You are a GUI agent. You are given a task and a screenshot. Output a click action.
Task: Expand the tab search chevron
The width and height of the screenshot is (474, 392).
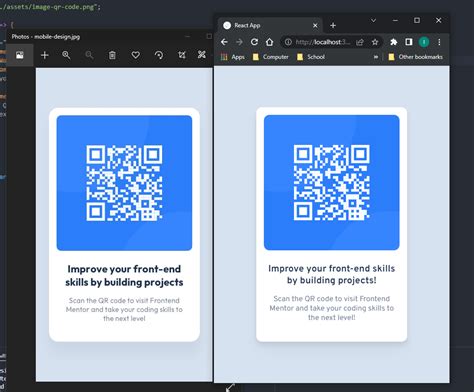tap(373, 21)
